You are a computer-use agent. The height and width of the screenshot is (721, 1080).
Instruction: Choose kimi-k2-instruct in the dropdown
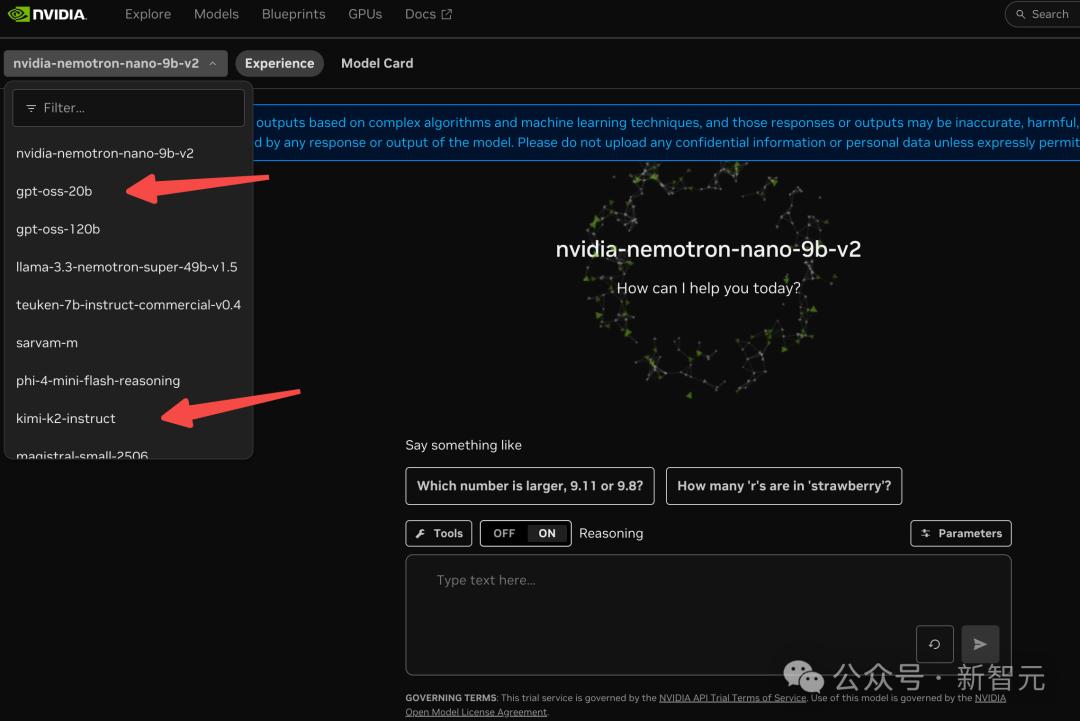66,418
